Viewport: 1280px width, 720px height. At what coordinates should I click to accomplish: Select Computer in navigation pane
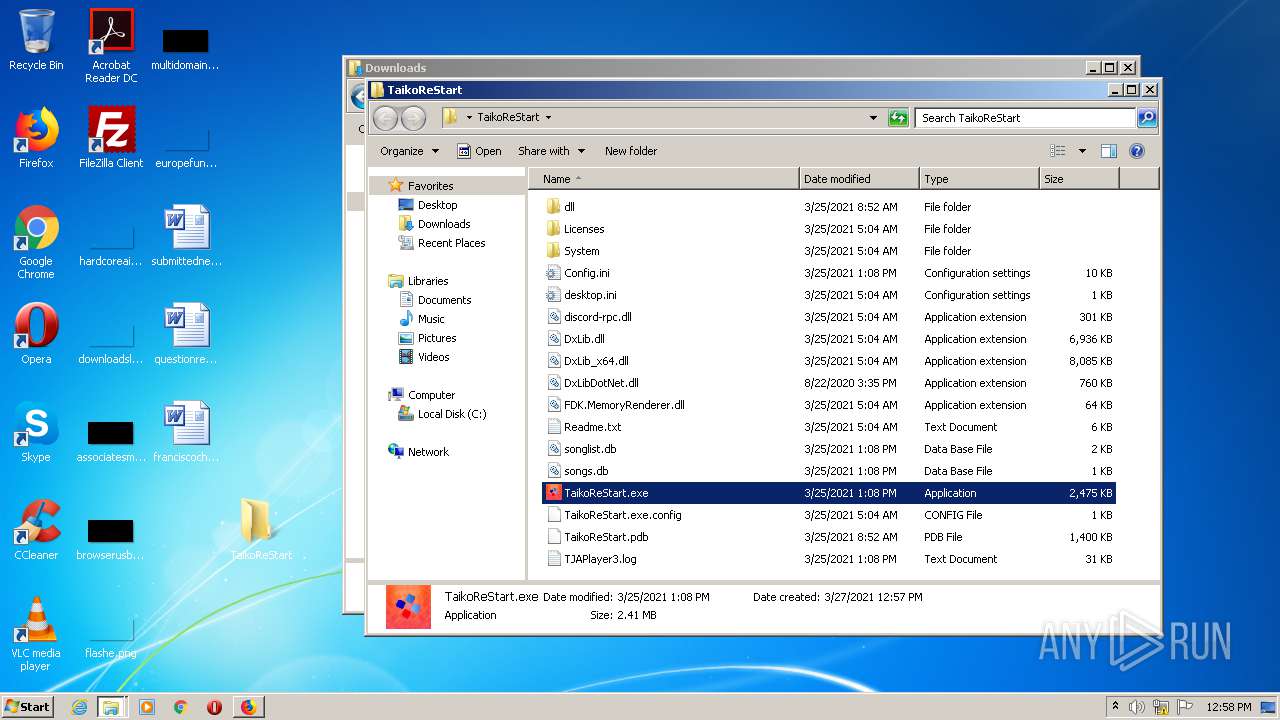coord(431,395)
